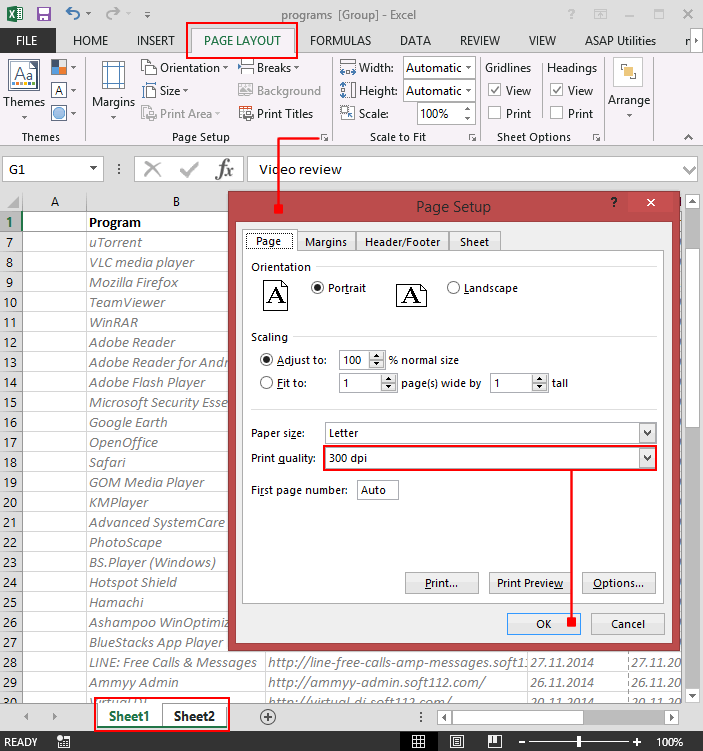Image resolution: width=703 pixels, height=751 pixels.
Task: Open the Print quality dropdown
Action: [x=647, y=458]
